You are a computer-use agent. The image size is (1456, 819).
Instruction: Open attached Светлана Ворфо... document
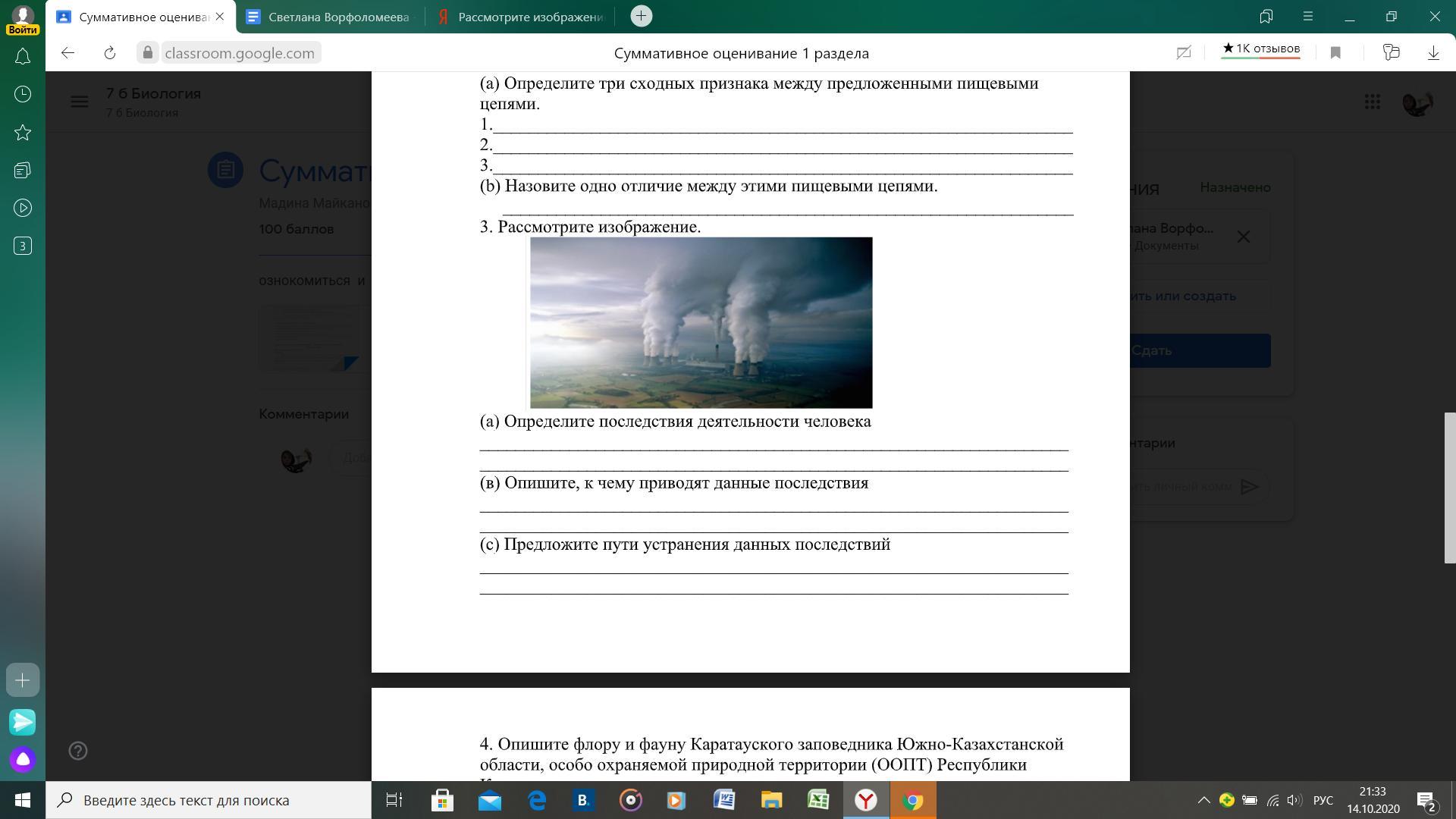click(x=1175, y=237)
